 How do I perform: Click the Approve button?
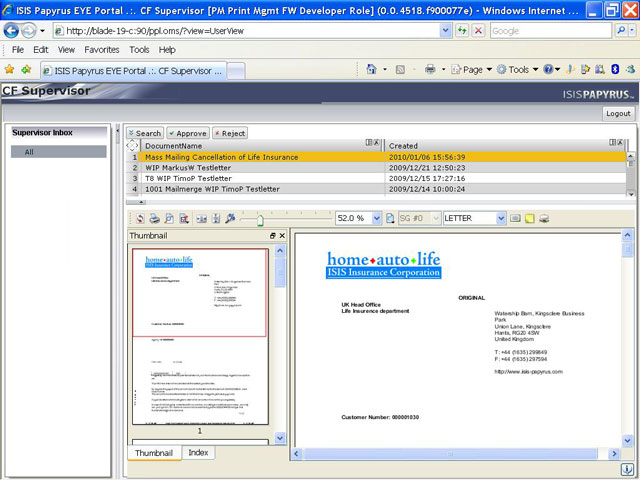pyautogui.click(x=188, y=133)
